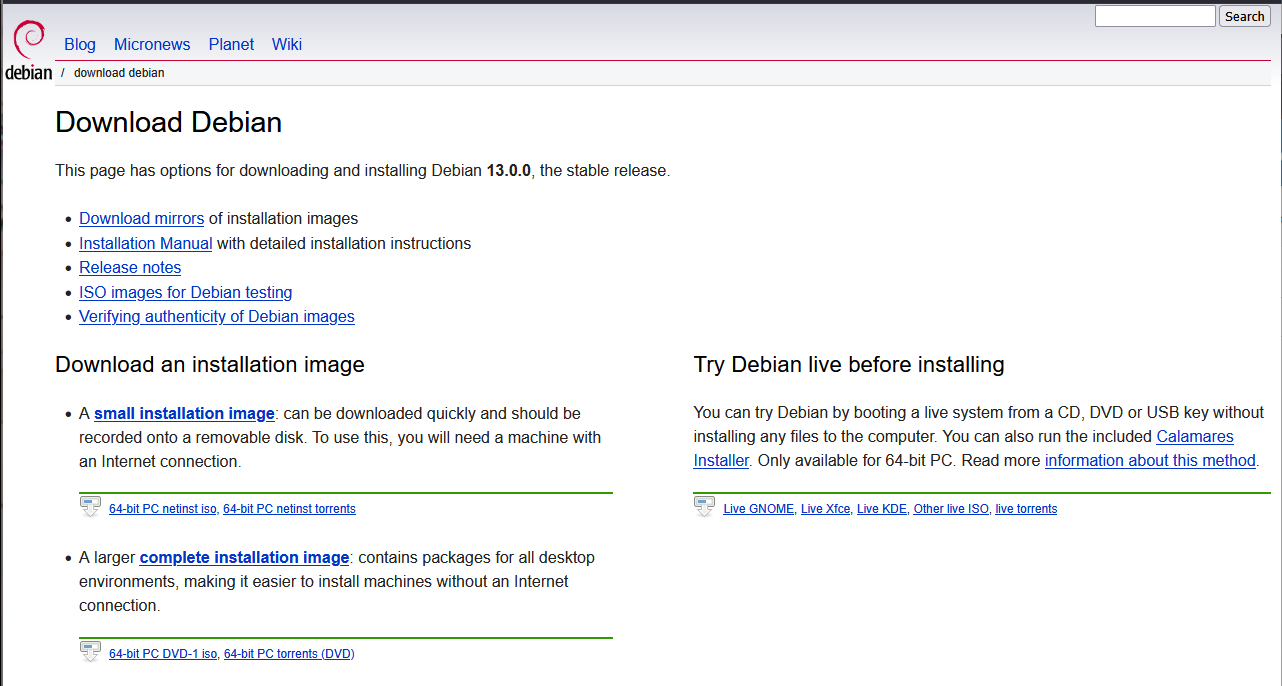Open the live torrents link
The image size is (1282, 686).
click(x=1026, y=509)
